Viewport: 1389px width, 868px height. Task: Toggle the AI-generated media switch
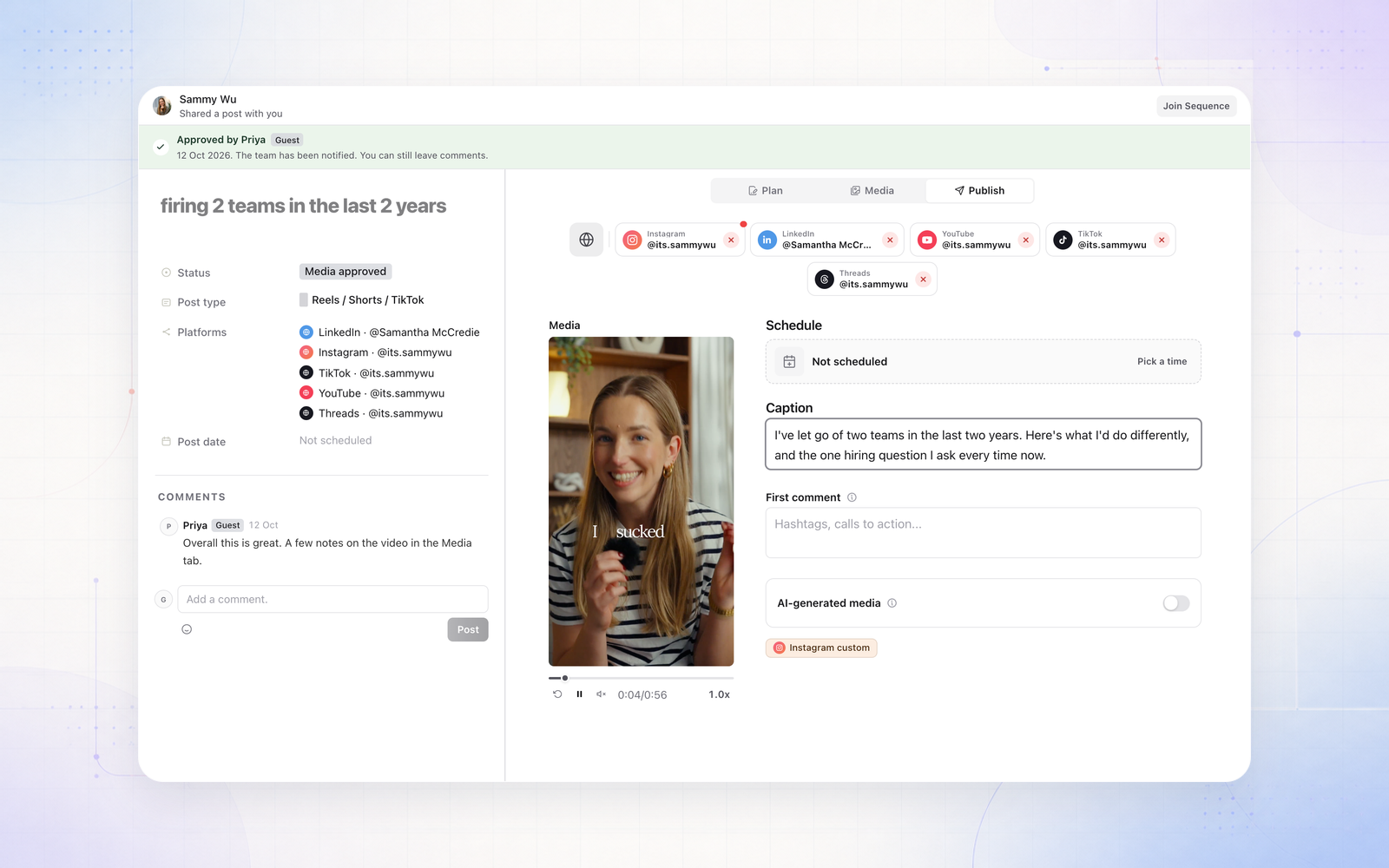click(x=1176, y=603)
